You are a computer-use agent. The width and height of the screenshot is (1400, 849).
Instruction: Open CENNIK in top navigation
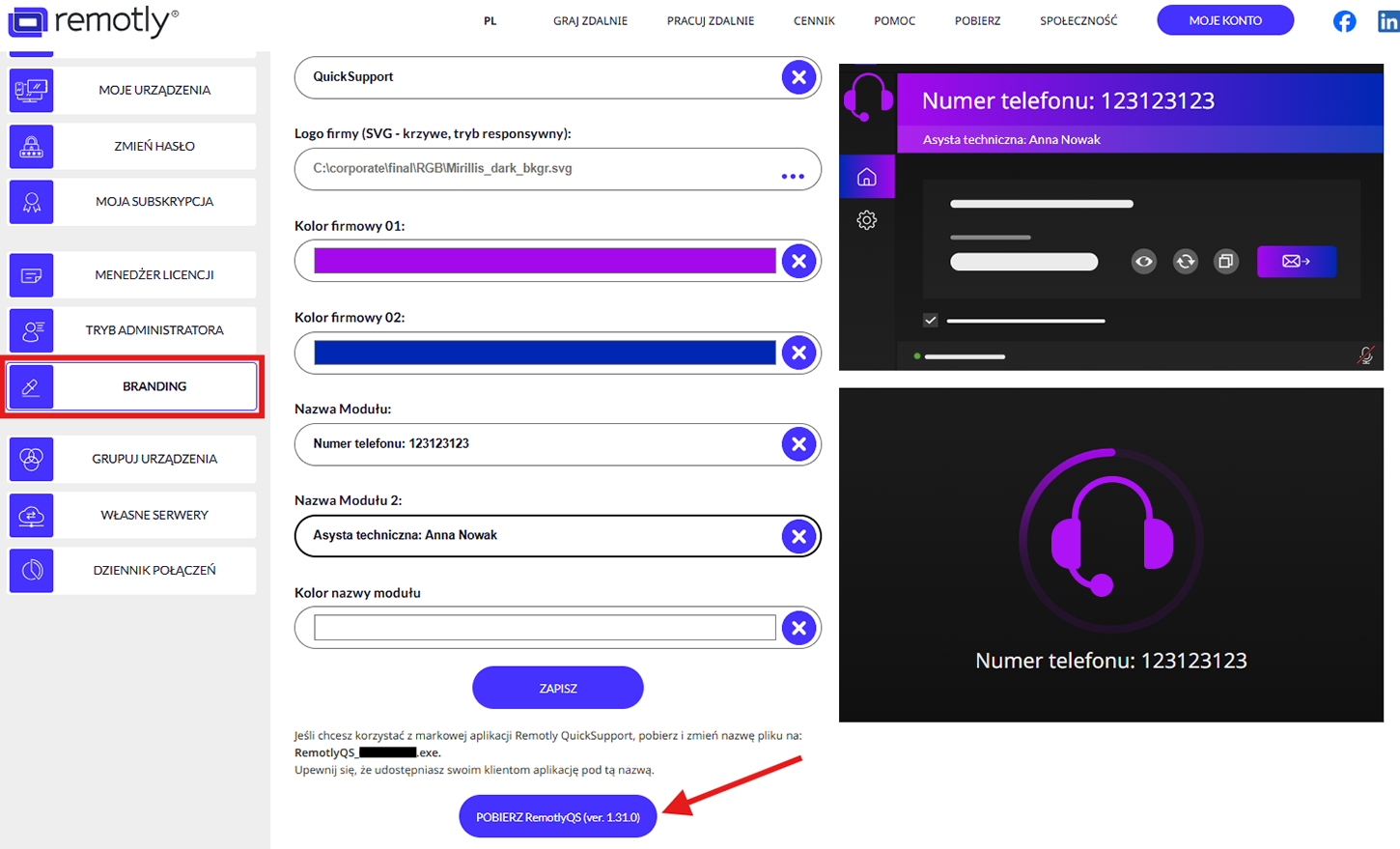(x=814, y=21)
